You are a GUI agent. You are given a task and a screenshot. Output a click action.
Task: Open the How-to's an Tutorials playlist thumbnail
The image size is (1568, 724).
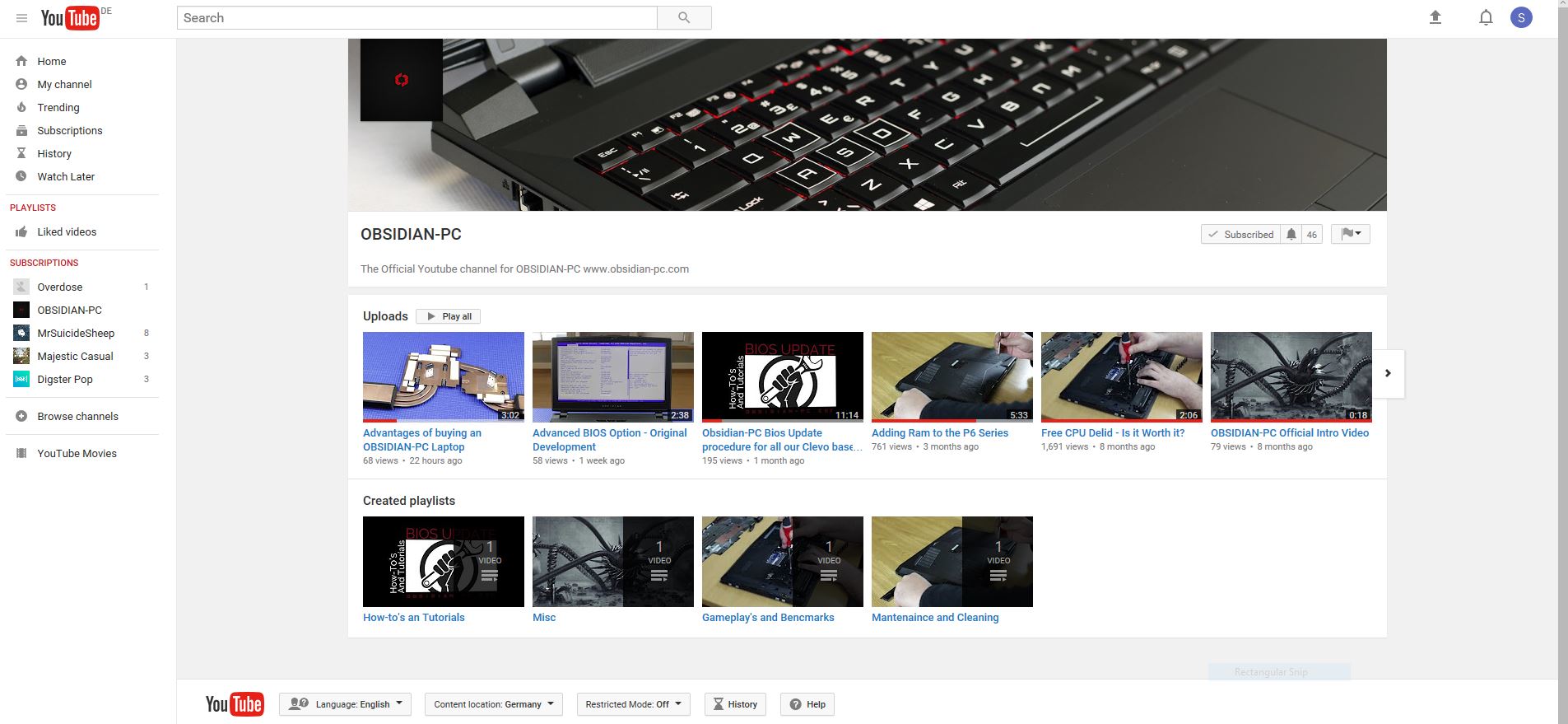(444, 562)
